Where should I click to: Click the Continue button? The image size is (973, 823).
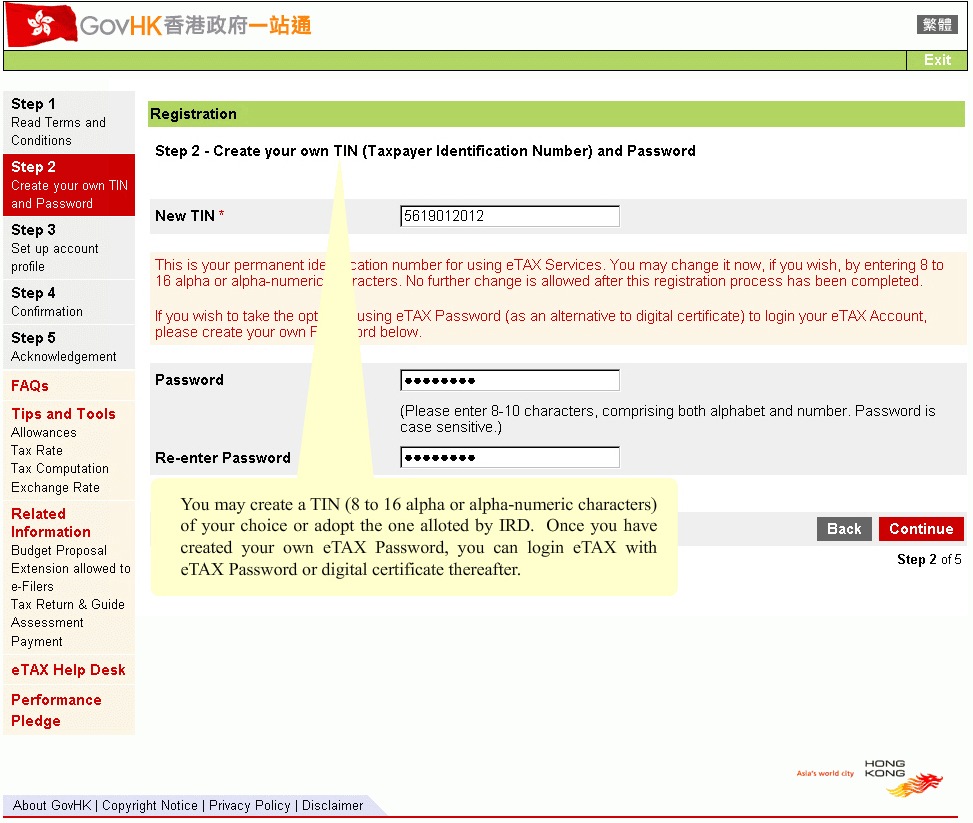click(x=921, y=529)
